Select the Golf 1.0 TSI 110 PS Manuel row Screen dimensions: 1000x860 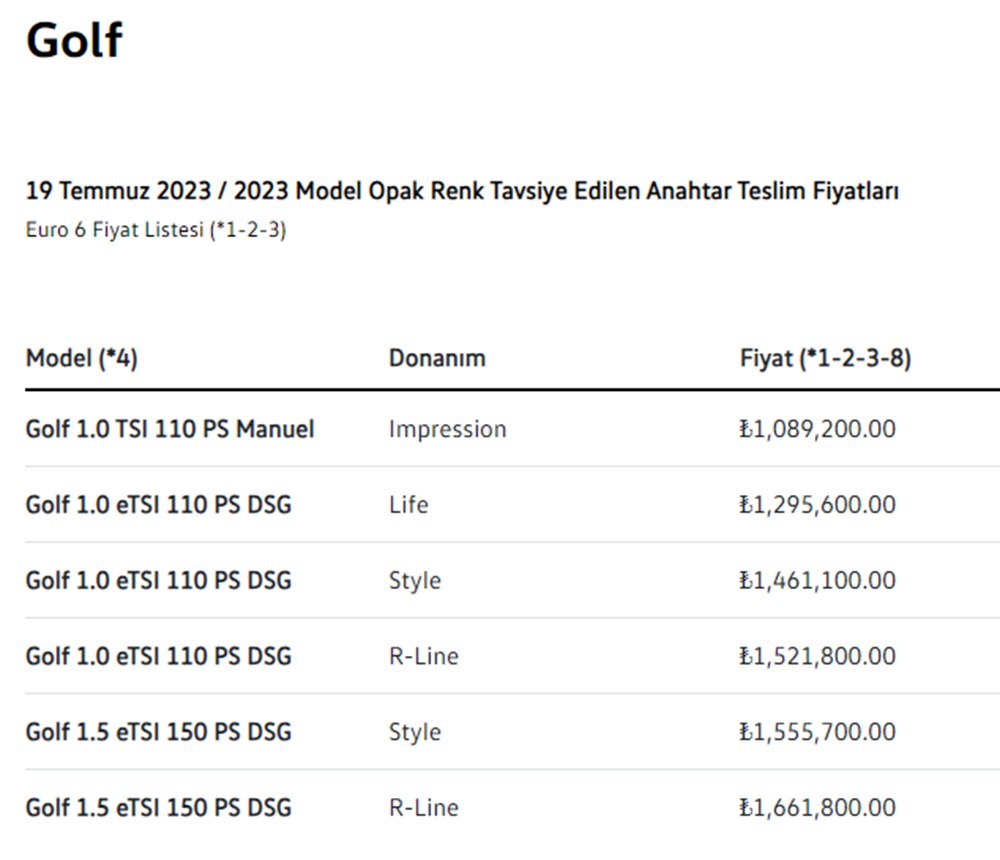[x=170, y=429]
